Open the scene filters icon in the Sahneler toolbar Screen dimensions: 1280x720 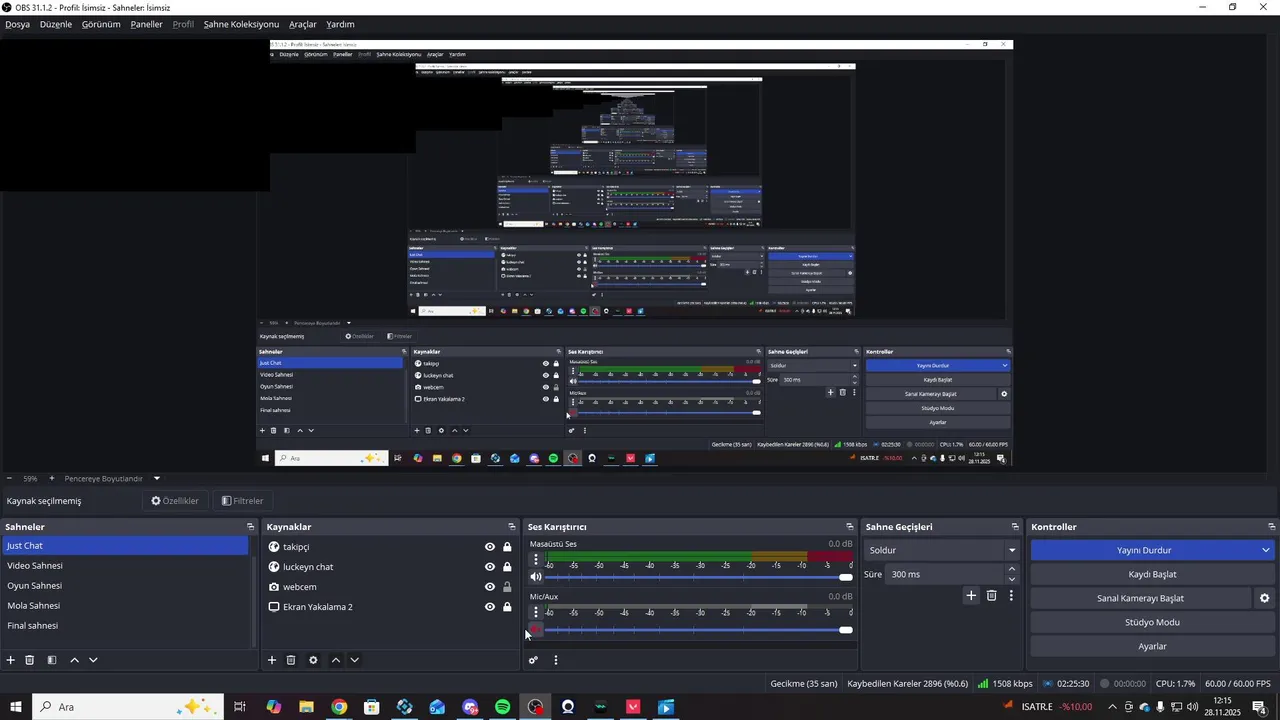coord(52,660)
